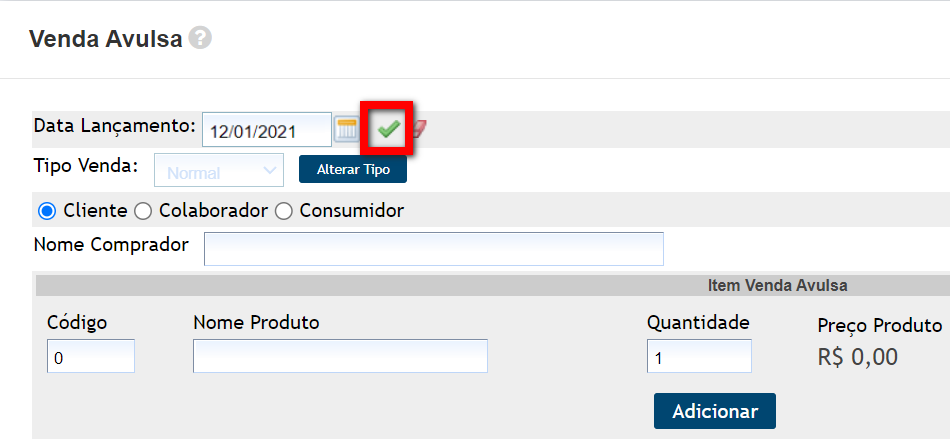Click the Venda Avulsa page heading

(x=105, y=39)
